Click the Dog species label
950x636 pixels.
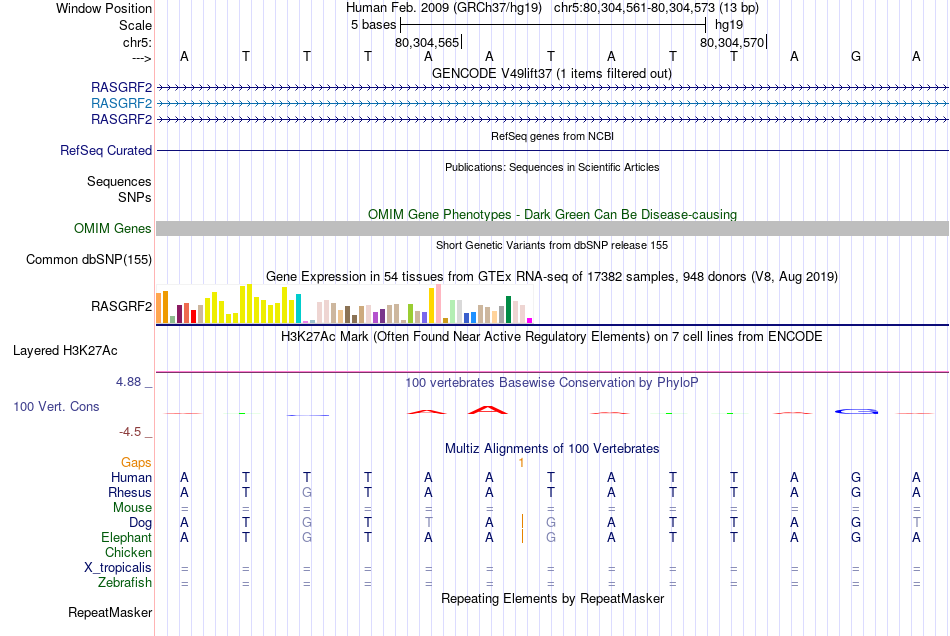(x=140, y=523)
